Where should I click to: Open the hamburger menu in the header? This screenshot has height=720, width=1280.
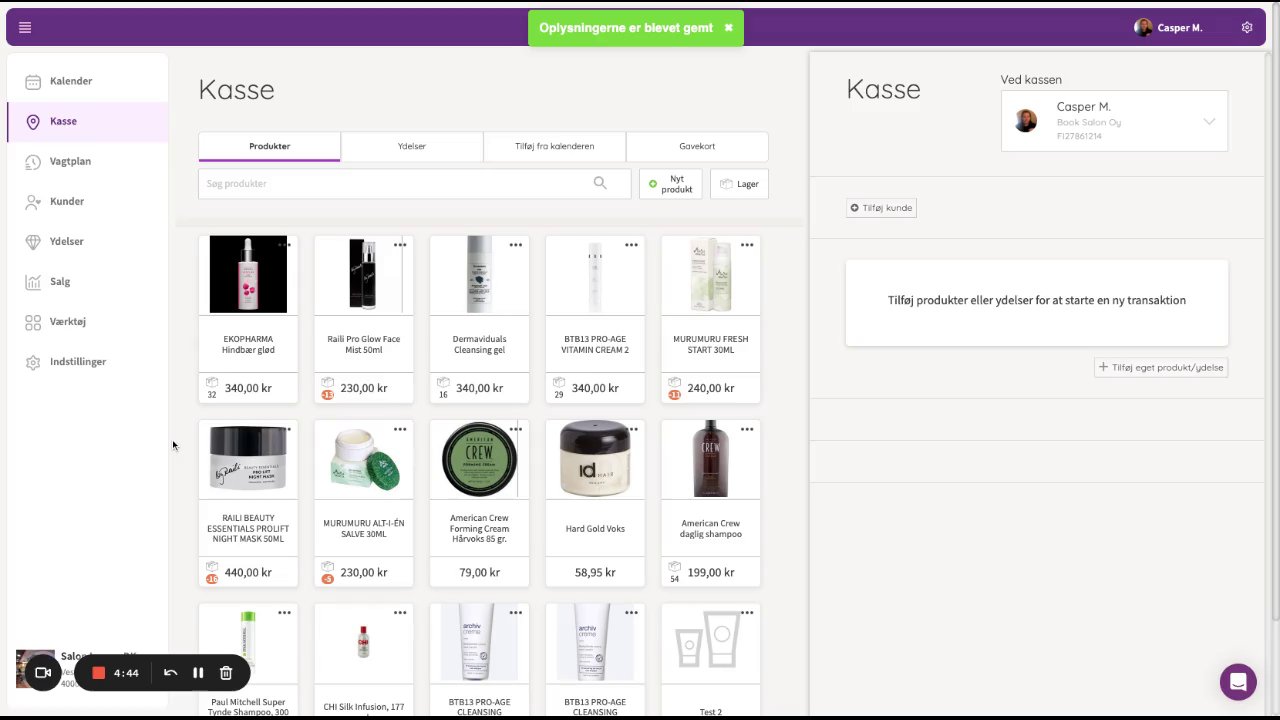pyautogui.click(x=25, y=28)
